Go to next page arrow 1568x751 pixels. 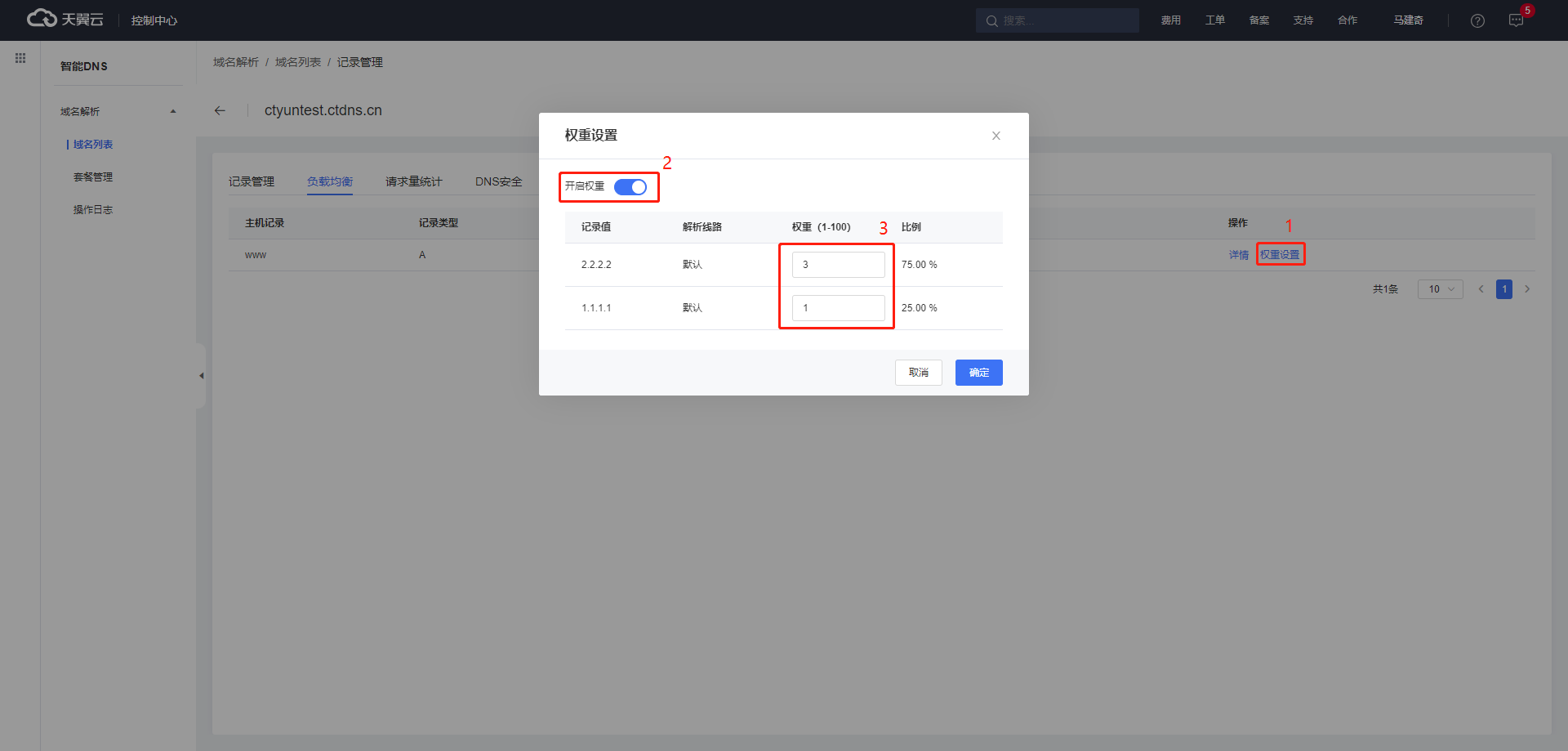coord(1527,289)
